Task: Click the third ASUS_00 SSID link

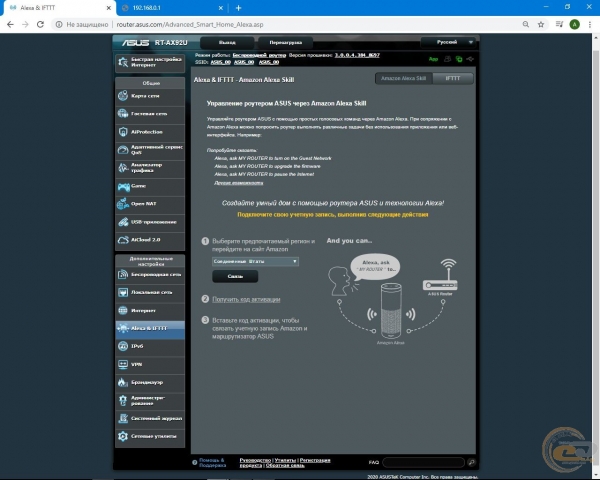Action: (269, 62)
